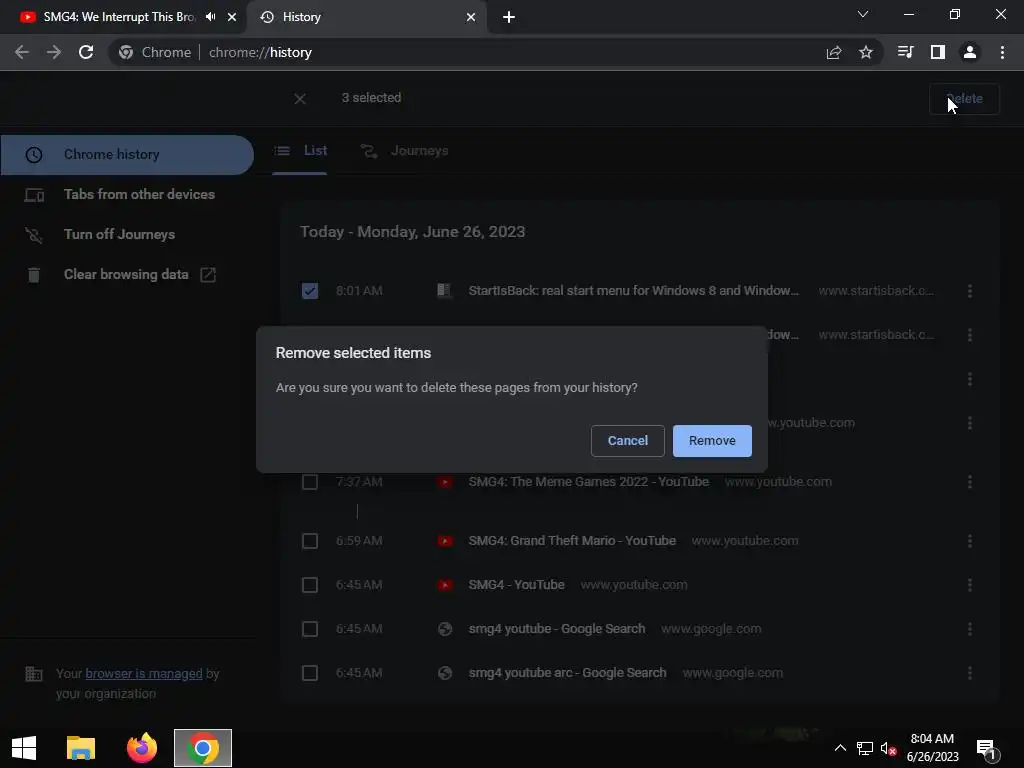The height and width of the screenshot is (768, 1024).
Task: Click the Delete button in the selection bar
Action: 964,99
